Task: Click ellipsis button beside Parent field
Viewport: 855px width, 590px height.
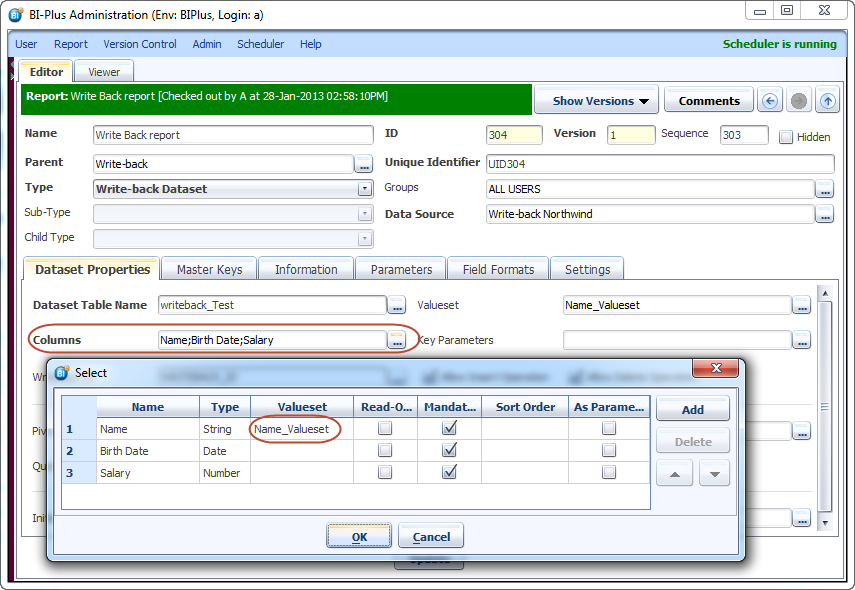Action: tap(364, 164)
